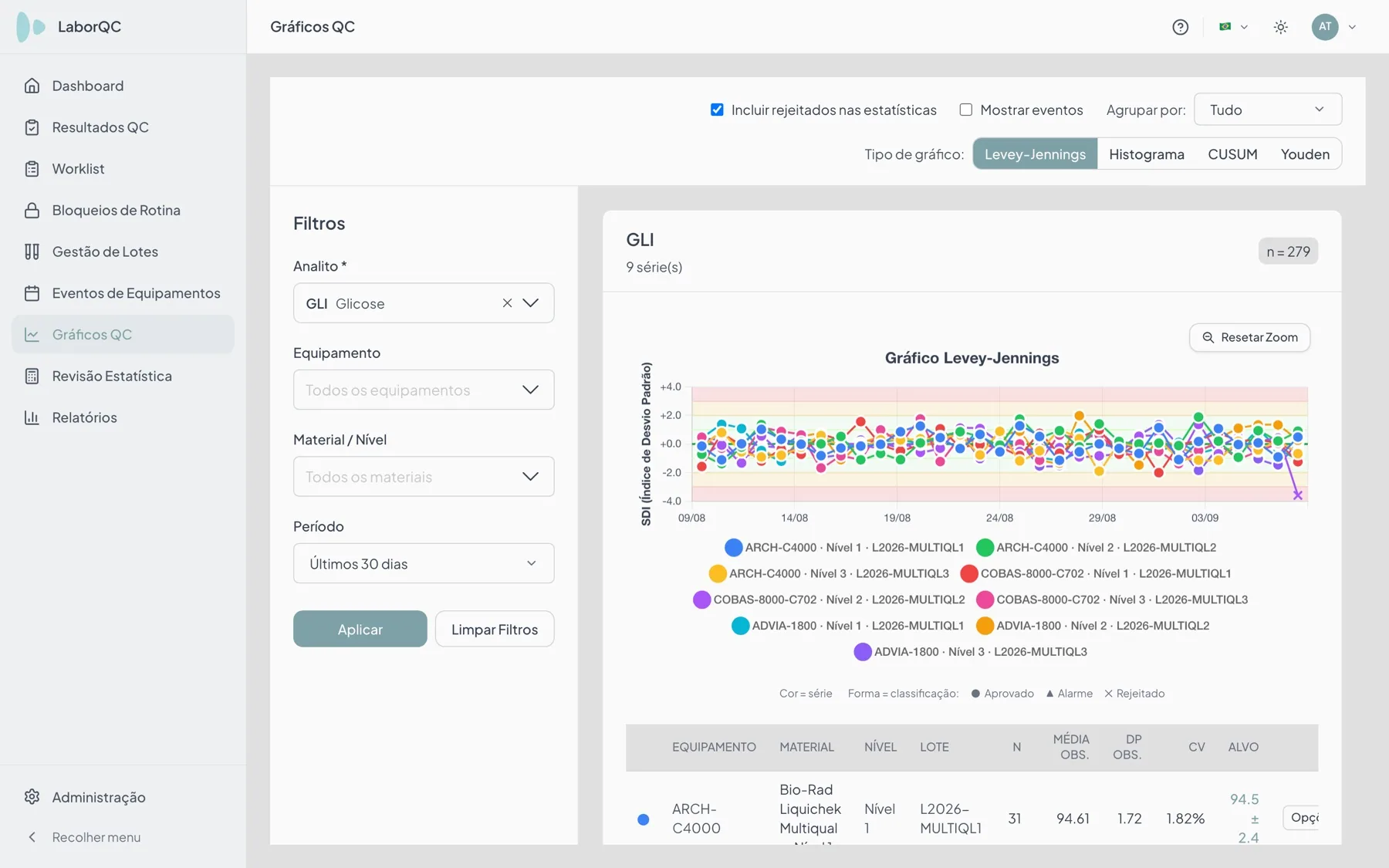Click the COBAS-8000-C702 Nível 3 pink legend swatch
The height and width of the screenshot is (868, 1389).
pyautogui.click(x=985, y=599)
